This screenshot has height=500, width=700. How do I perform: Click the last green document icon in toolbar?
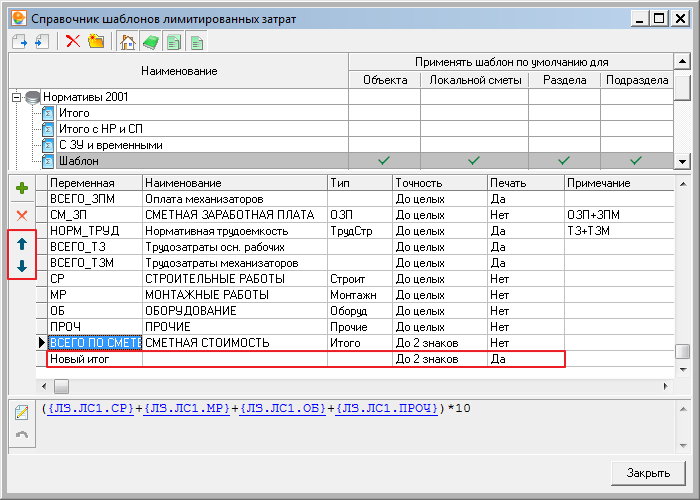pos(196,42)
